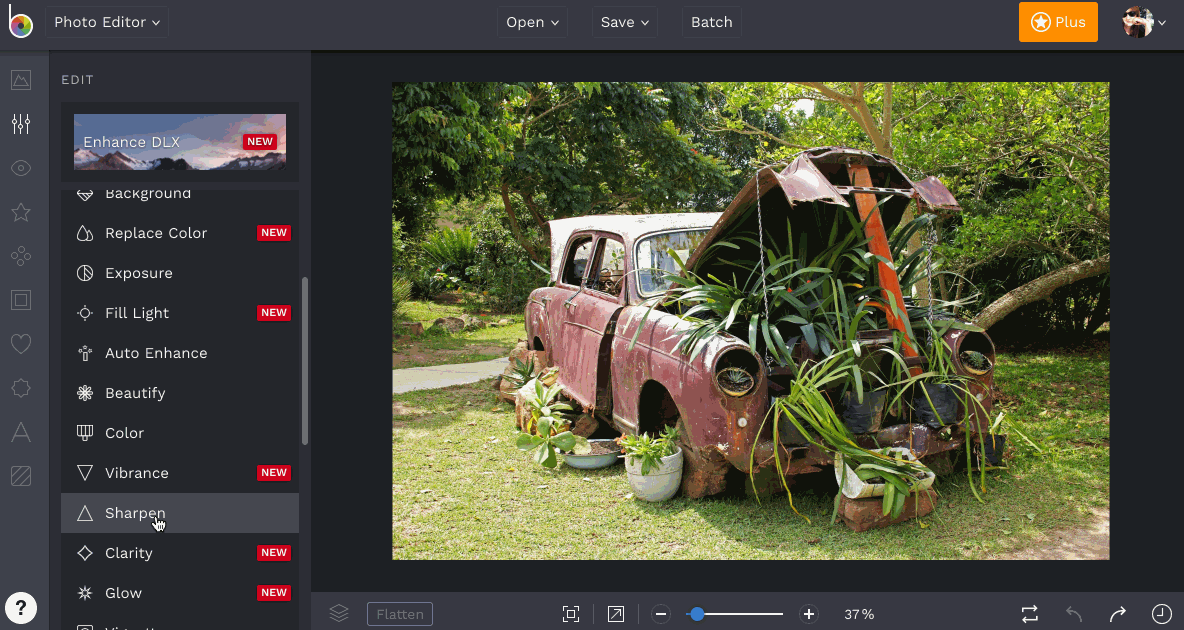Click the fit to screen icon
The height and width of the screenshot is (630, 1184).
(571, 614)
